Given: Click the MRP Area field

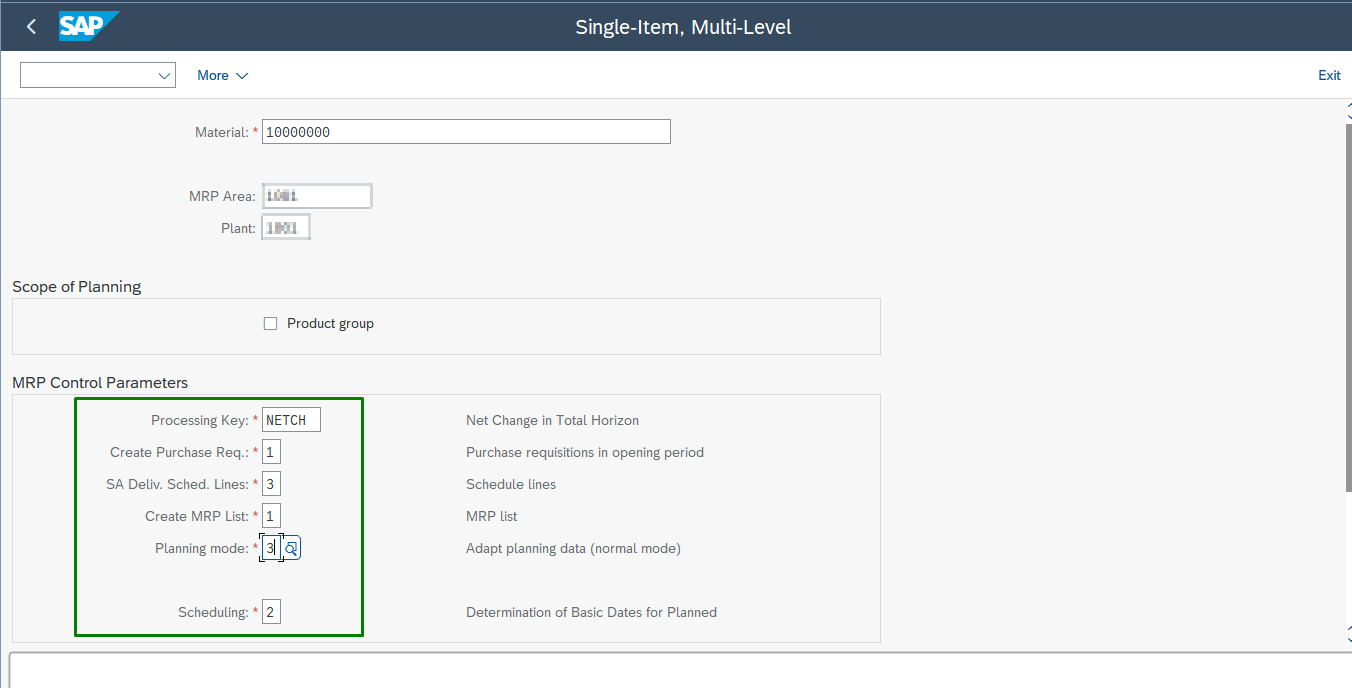Looking at the screenshot, I should coord(317,196).
